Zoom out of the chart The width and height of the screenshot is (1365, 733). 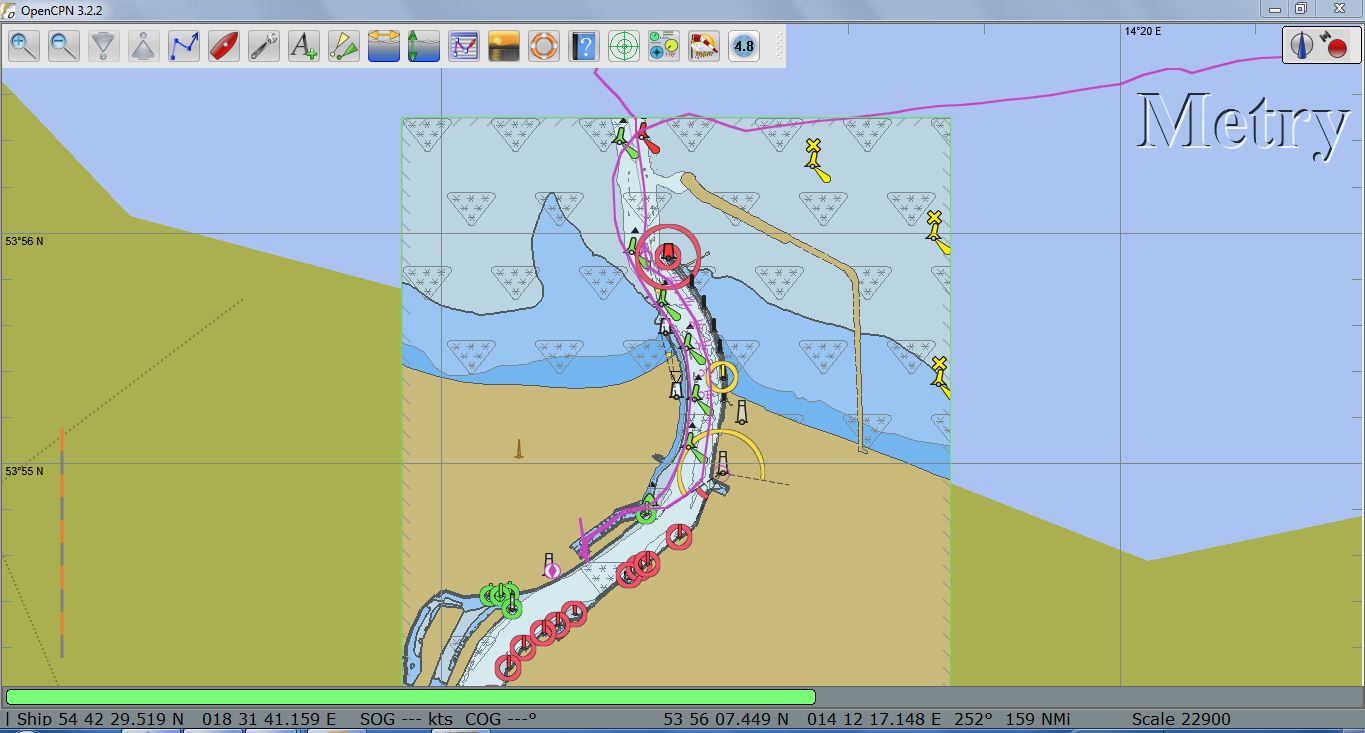[64, 46]
